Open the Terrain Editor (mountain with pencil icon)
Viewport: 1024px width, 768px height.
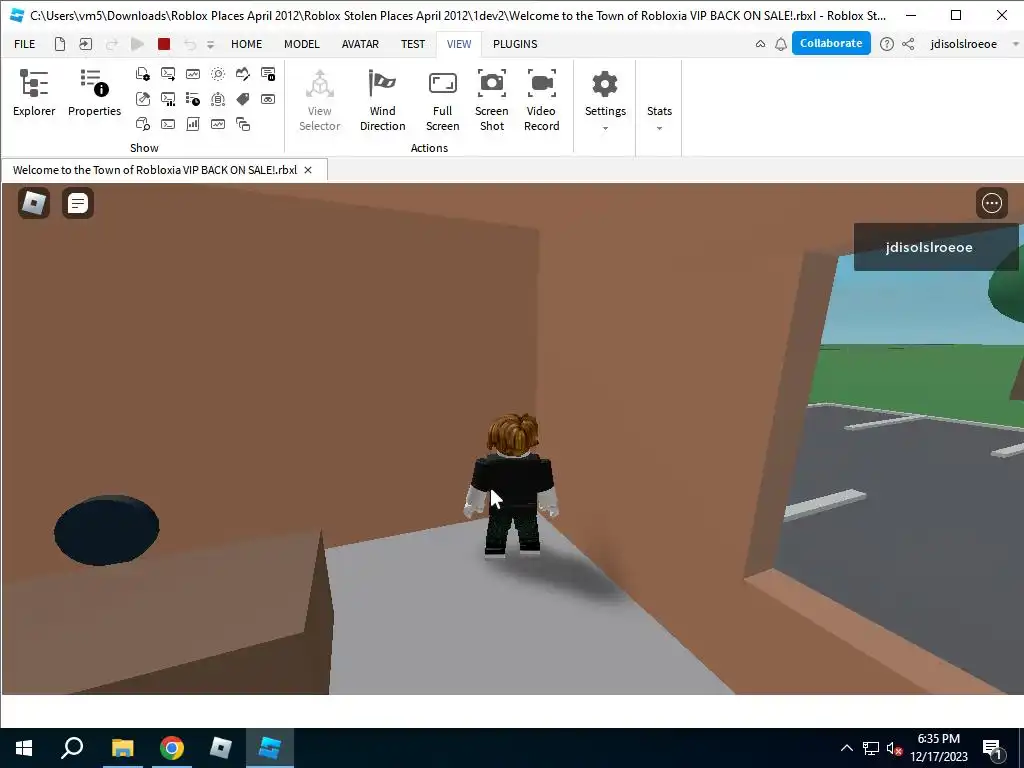click(243, 74)
